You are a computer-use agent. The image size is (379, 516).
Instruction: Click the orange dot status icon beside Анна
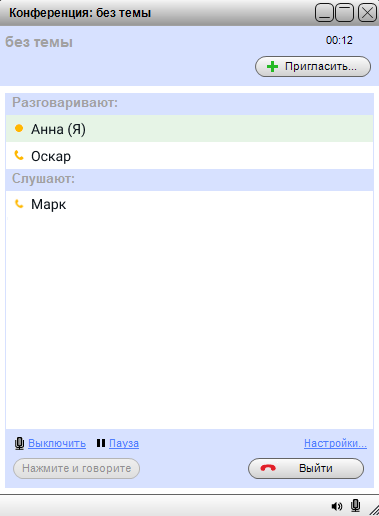pyautogui.click(x=19, y=128)
